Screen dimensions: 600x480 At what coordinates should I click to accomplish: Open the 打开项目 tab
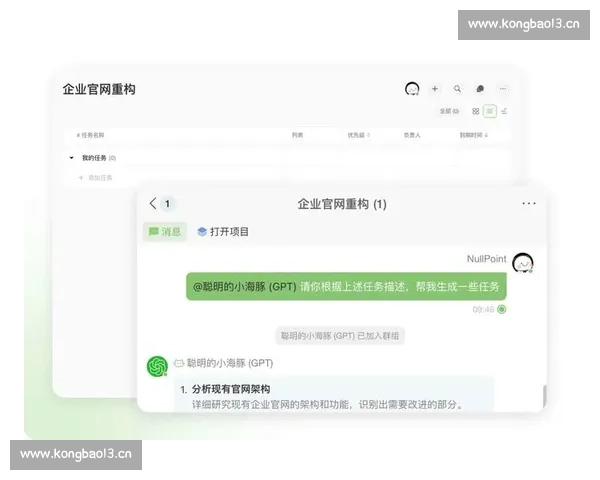tap(223, 232)
